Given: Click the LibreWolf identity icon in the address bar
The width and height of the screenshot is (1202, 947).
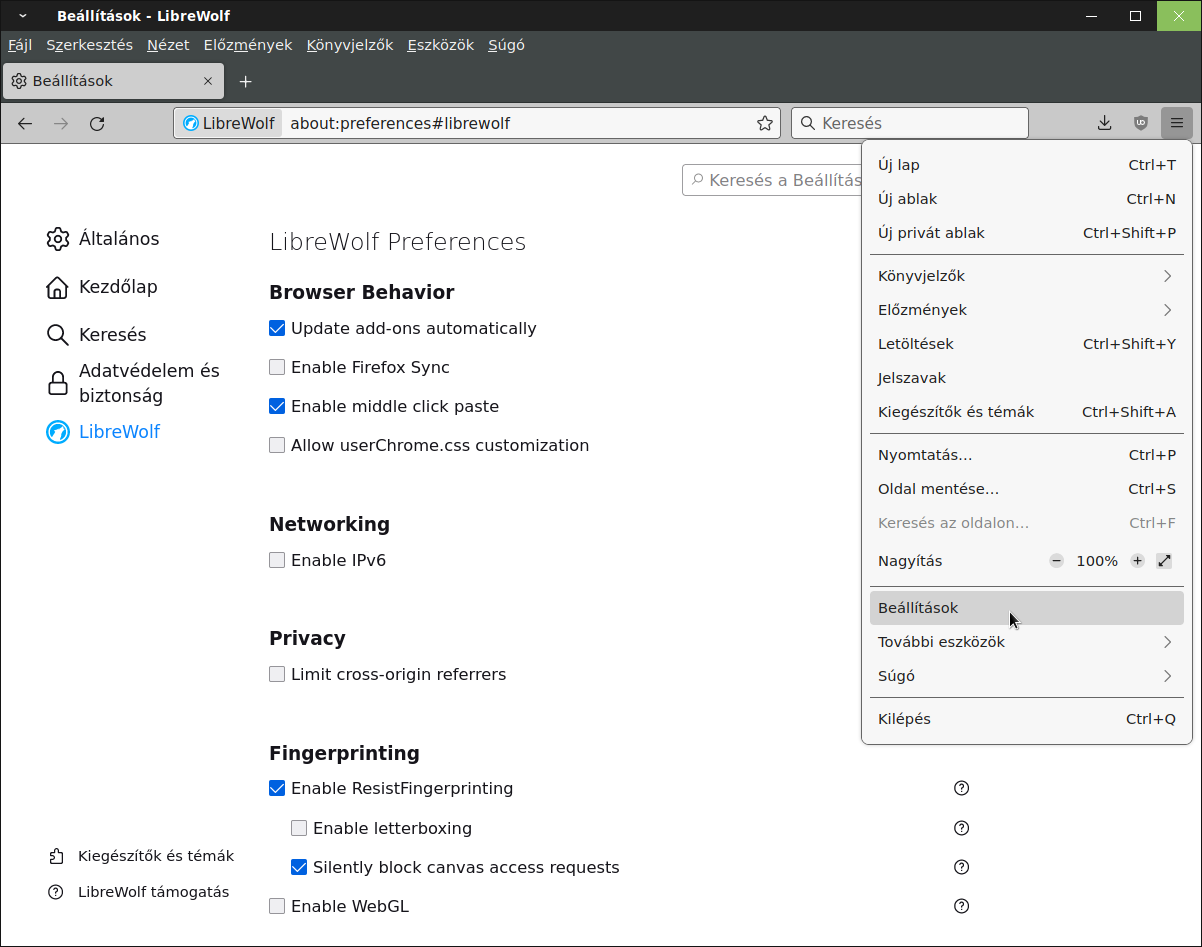Looking at the screenshot, I should click(x=229, y=123).
